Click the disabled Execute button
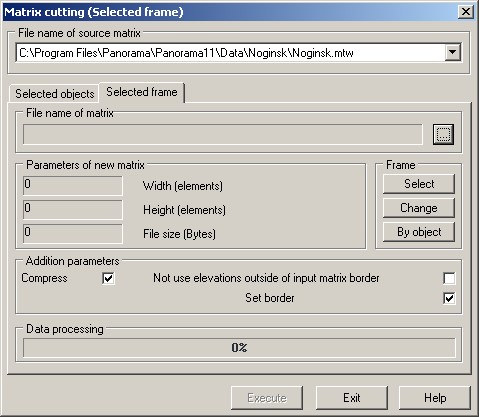The image size is (479, 417). click(x=267, y=398)
